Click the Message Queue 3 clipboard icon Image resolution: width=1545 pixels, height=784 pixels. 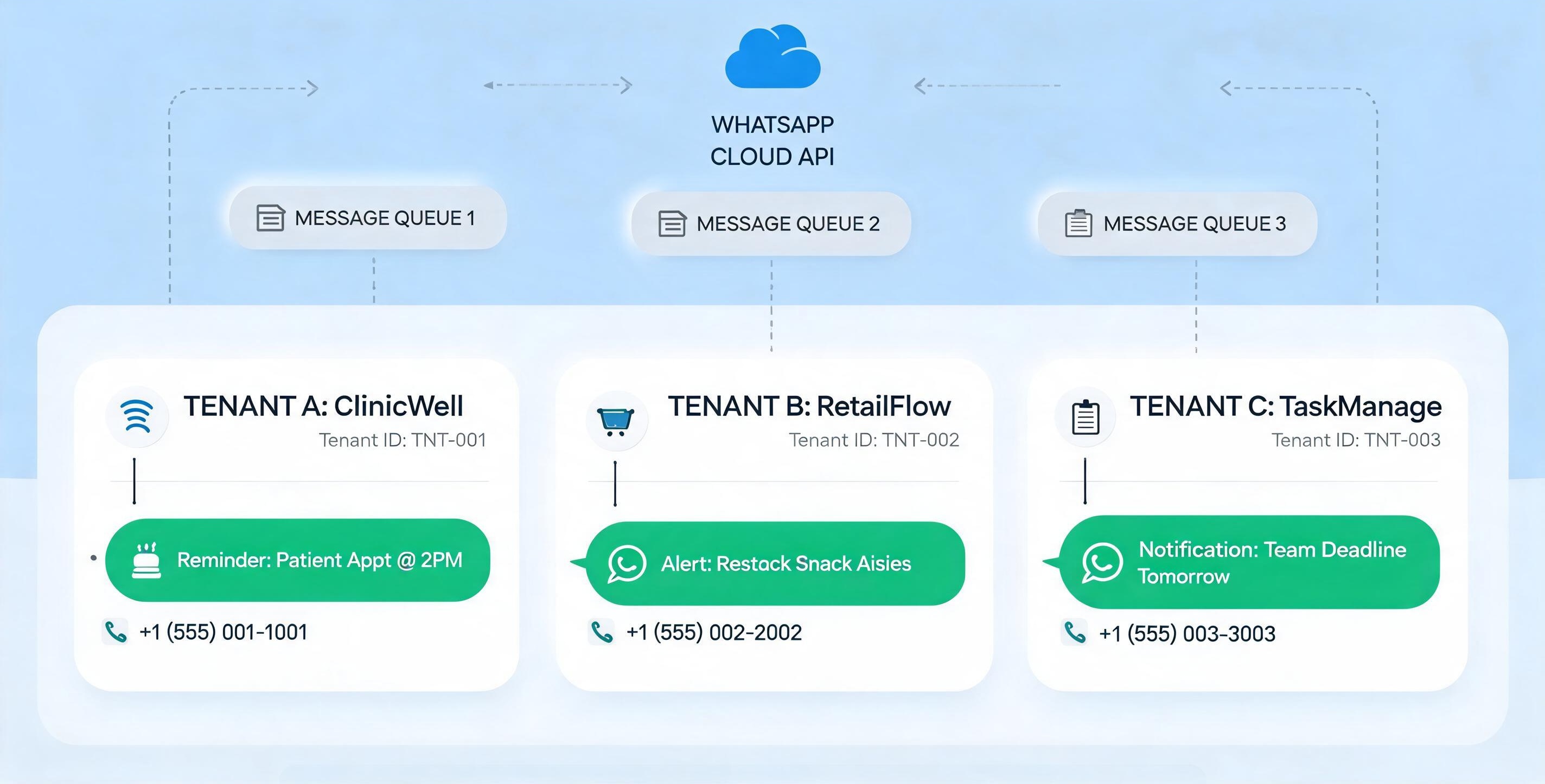[x=1078, y=223]
